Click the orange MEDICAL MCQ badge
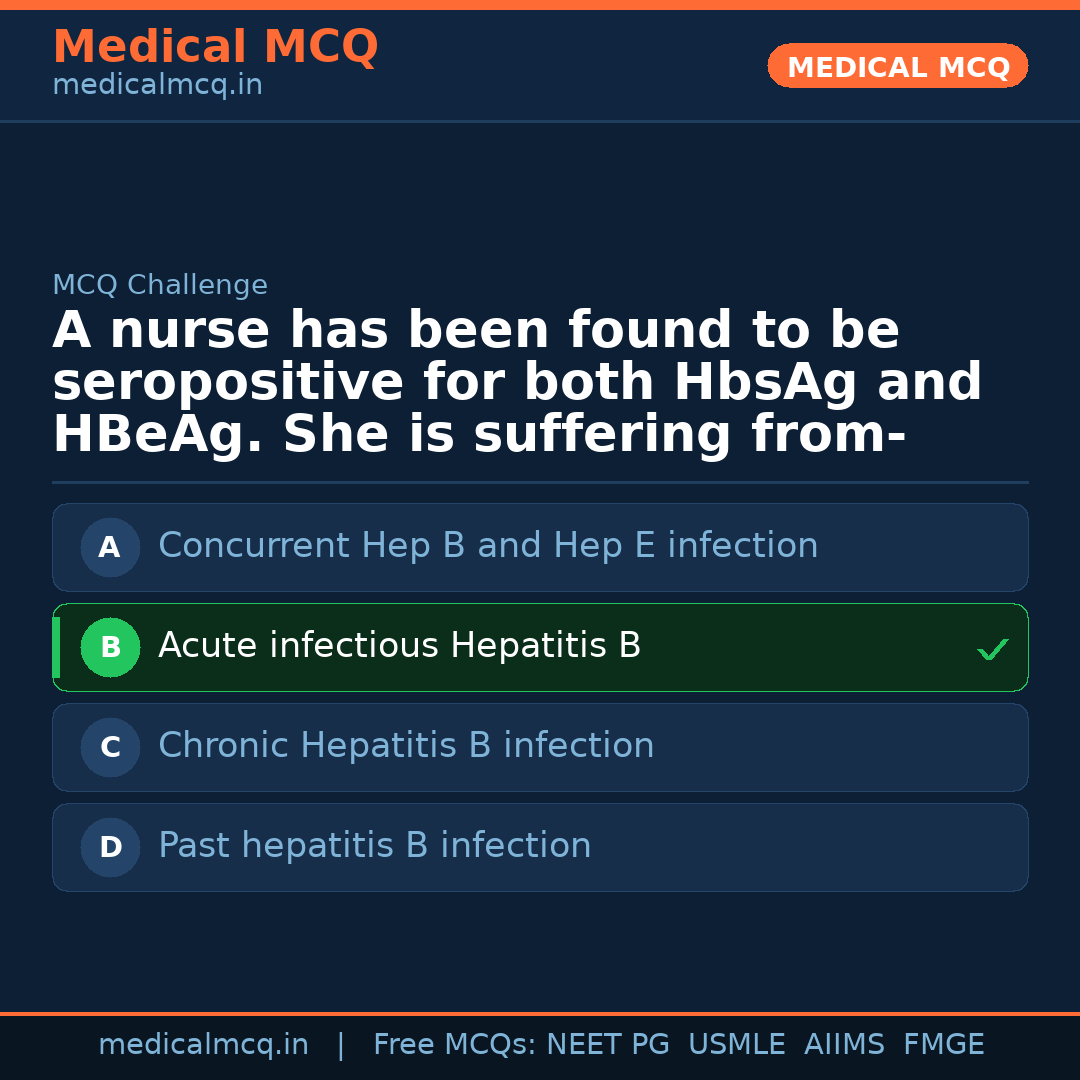 pos(897,66)
